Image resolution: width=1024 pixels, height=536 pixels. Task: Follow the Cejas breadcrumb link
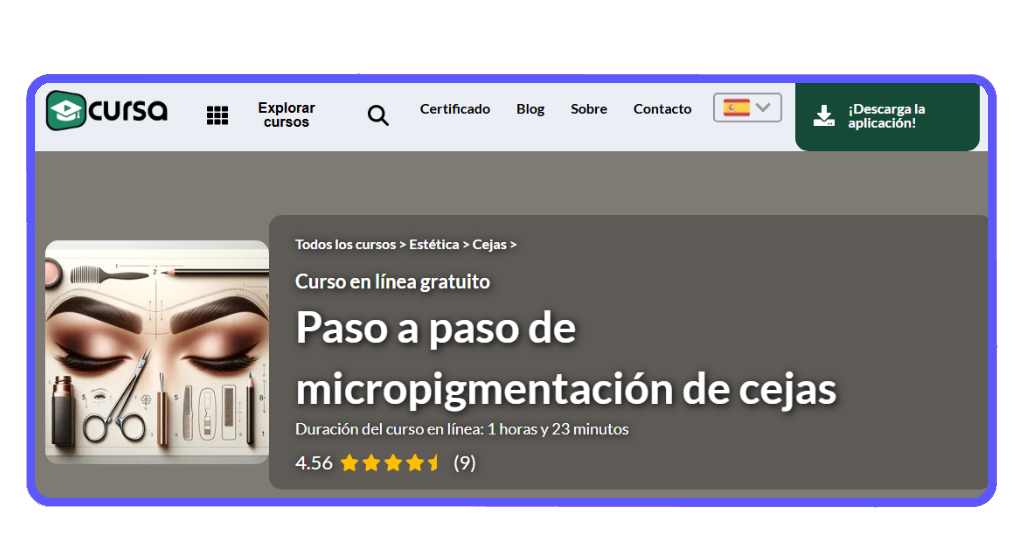tap(489, 244)
